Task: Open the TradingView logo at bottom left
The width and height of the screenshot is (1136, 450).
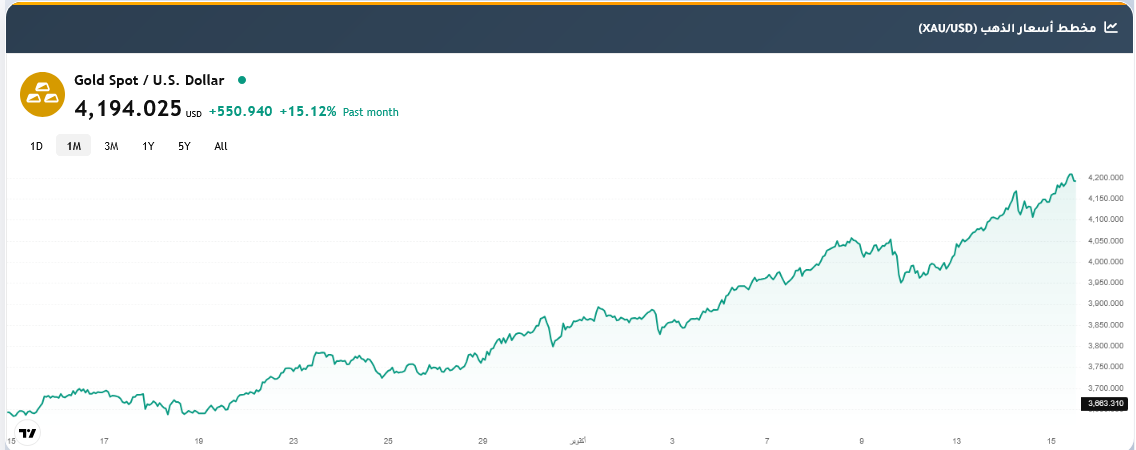Action: 28,433
